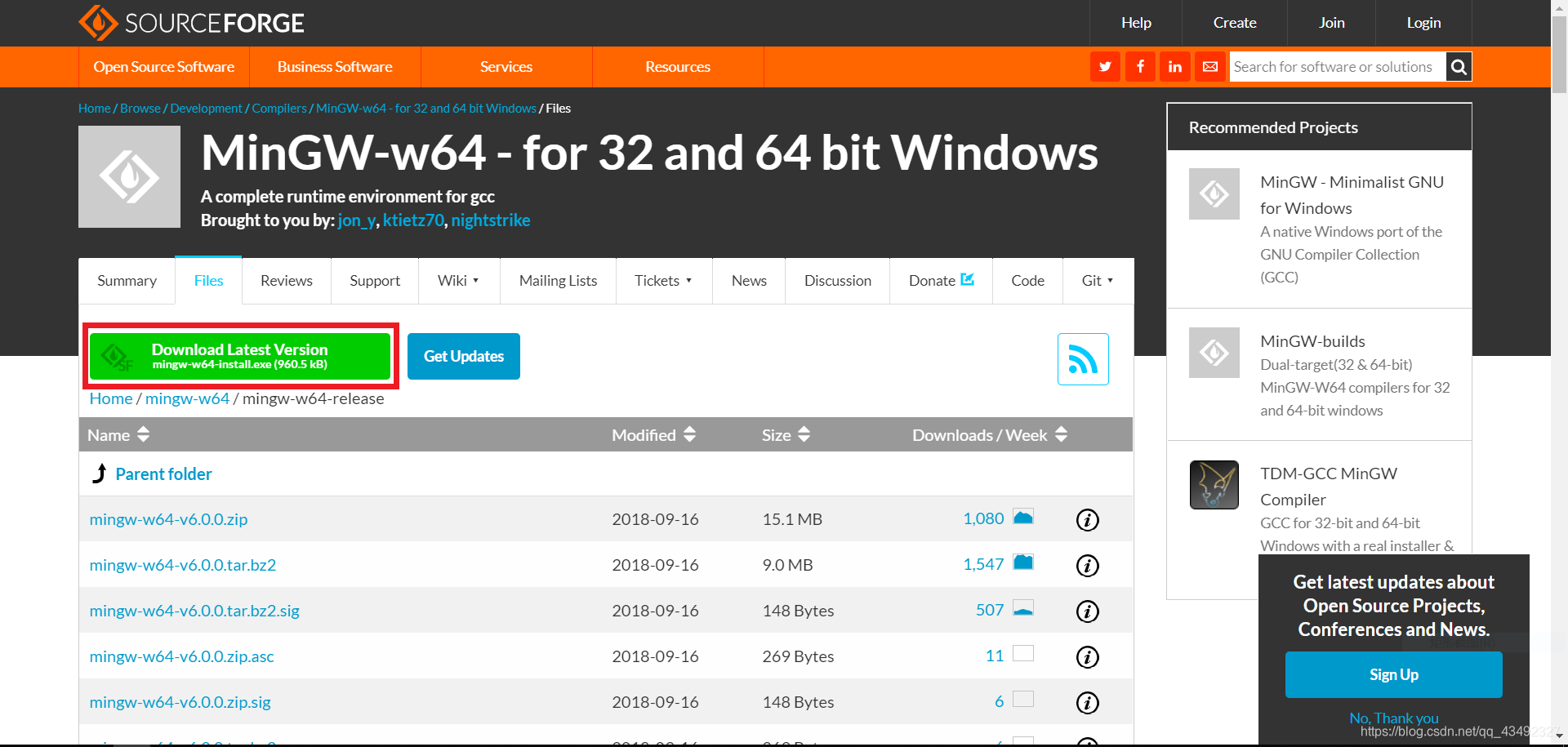Click Download Latest Version button
This screenshot has height=747, width=1568.
tap(240, 356)
